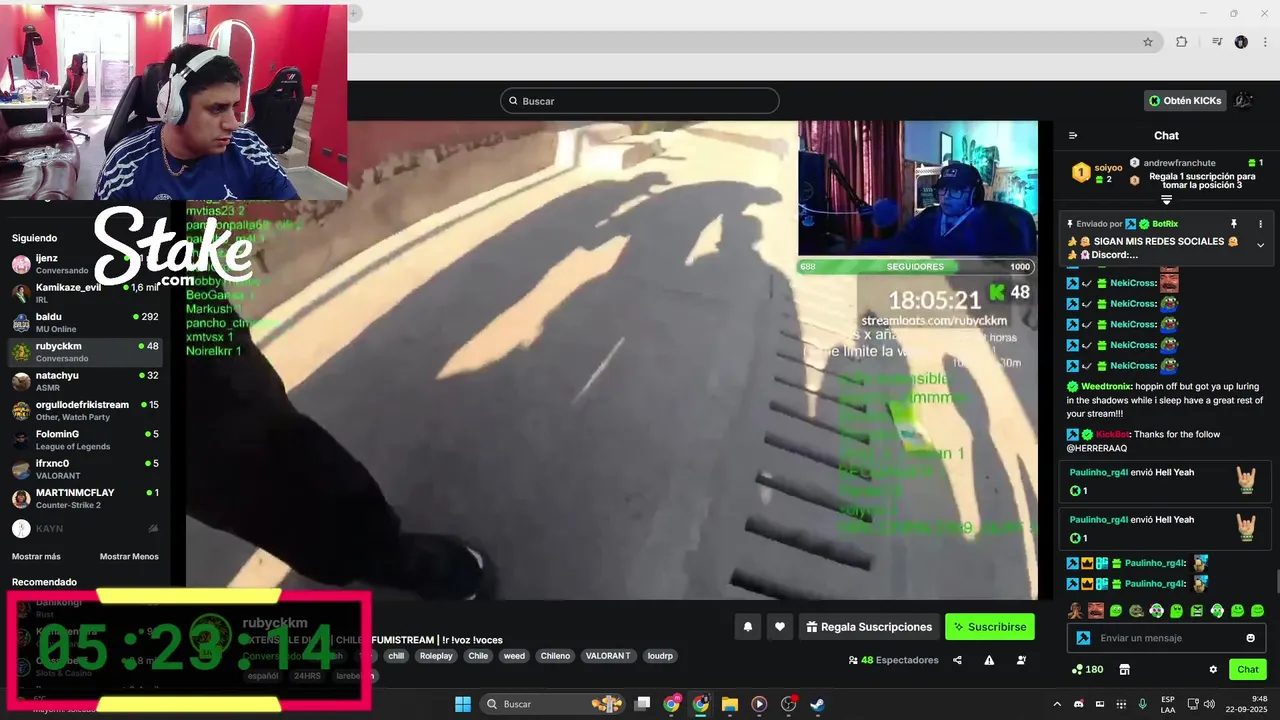
Task: Open File Explorer from the taskbar
Action: (729, 704)
